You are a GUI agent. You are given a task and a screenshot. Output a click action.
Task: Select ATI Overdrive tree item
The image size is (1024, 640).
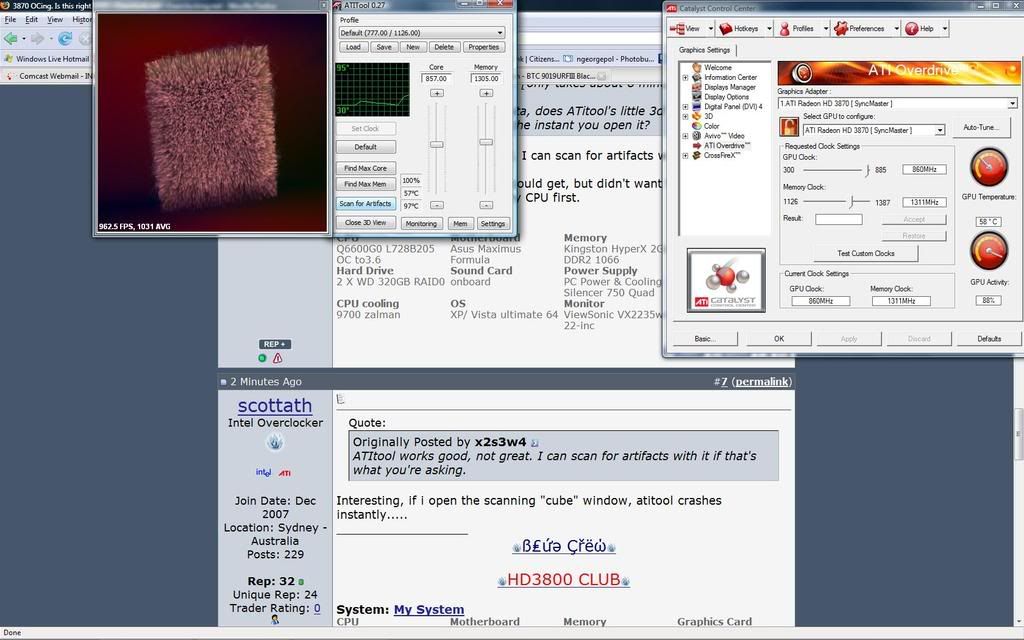pyautogui.click(x=727, y=146)
